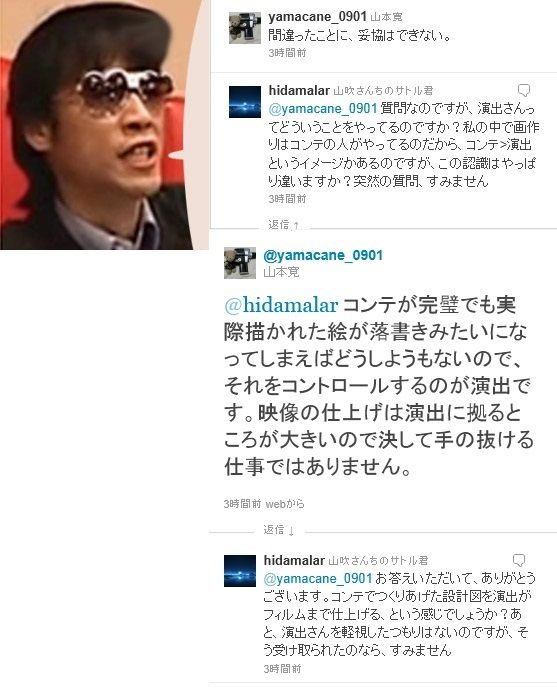Screen dimensions: 557x688
Task: Click @hidamalar mention in large tweet
Action: (x=281, y=305)
